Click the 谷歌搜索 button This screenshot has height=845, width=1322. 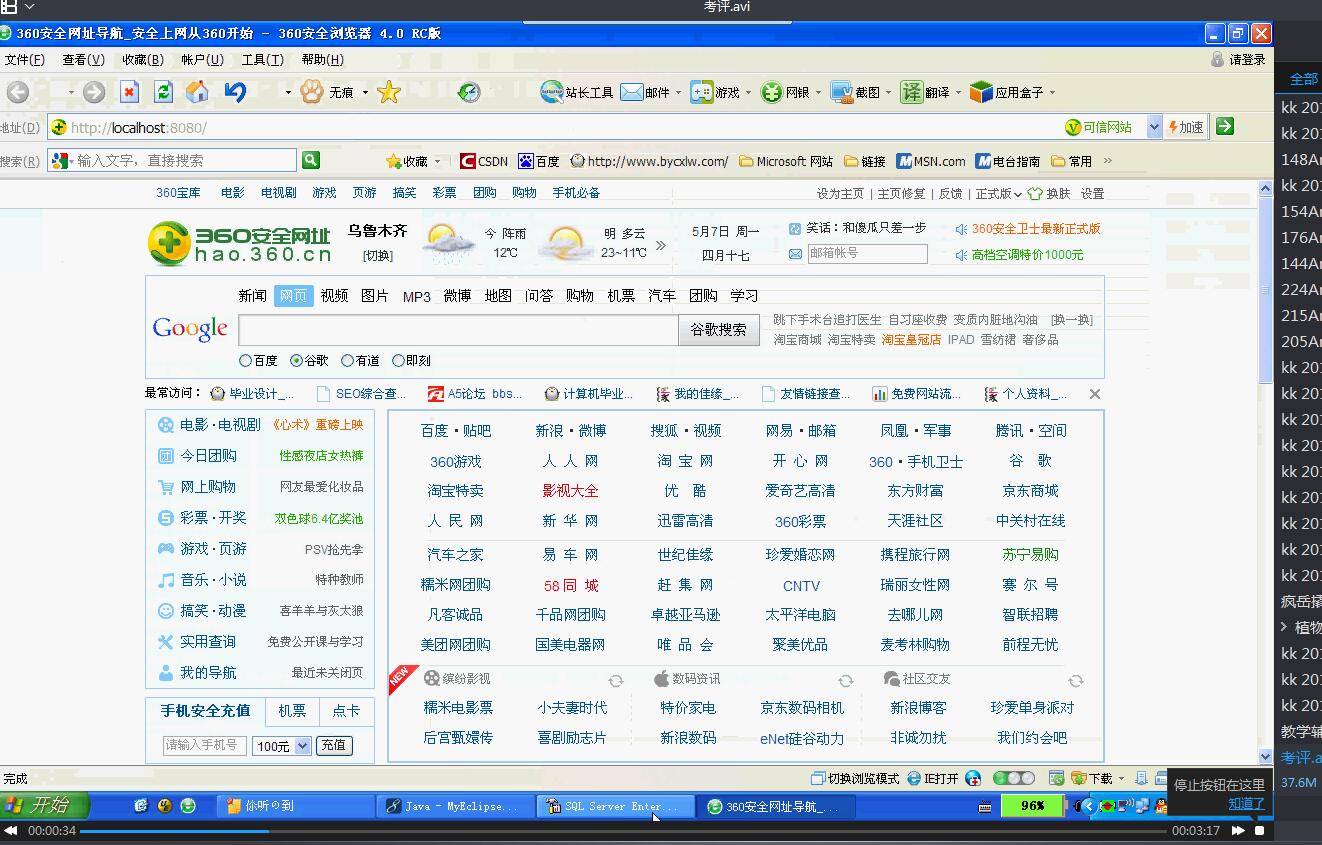[718, 329]
